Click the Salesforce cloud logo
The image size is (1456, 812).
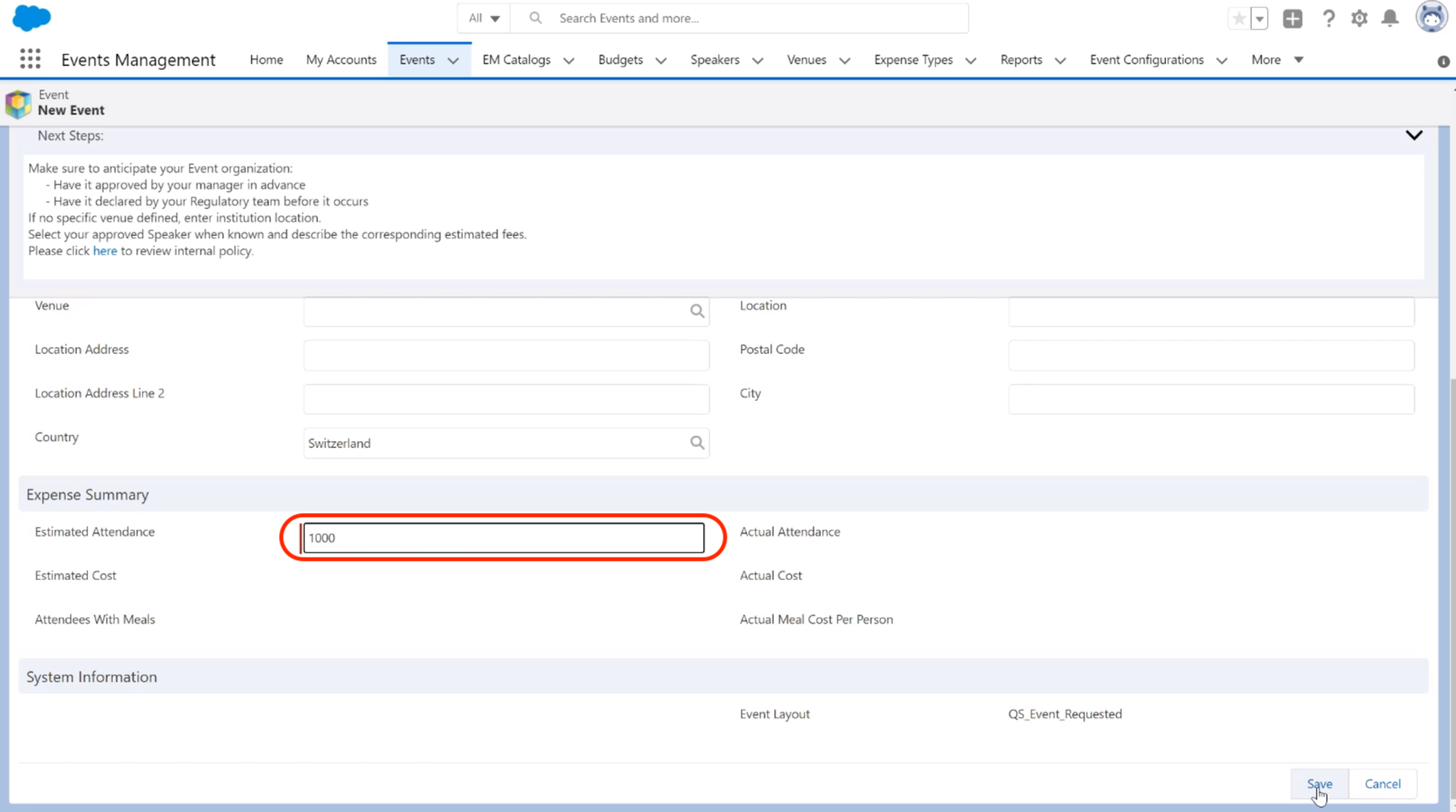[x=32, y=18]
